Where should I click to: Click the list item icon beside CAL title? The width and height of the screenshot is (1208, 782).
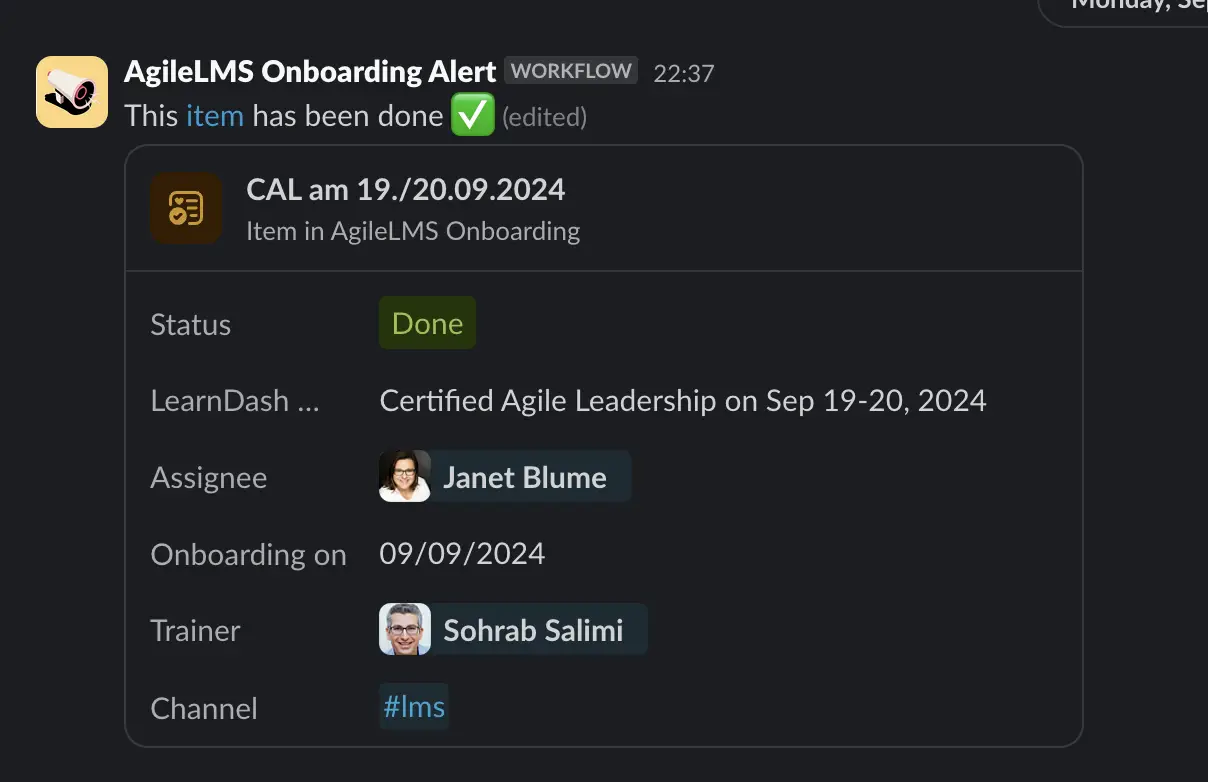click(186, 208)
